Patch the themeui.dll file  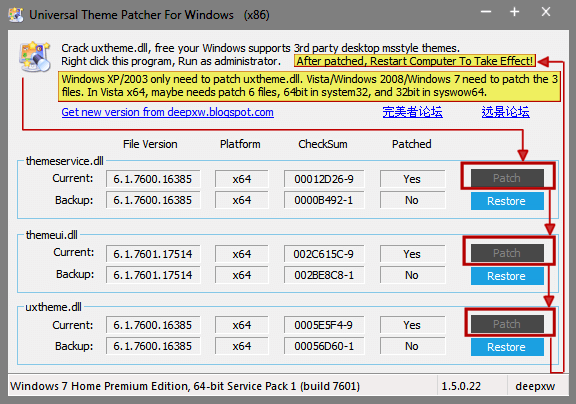(x=507, y=253)
